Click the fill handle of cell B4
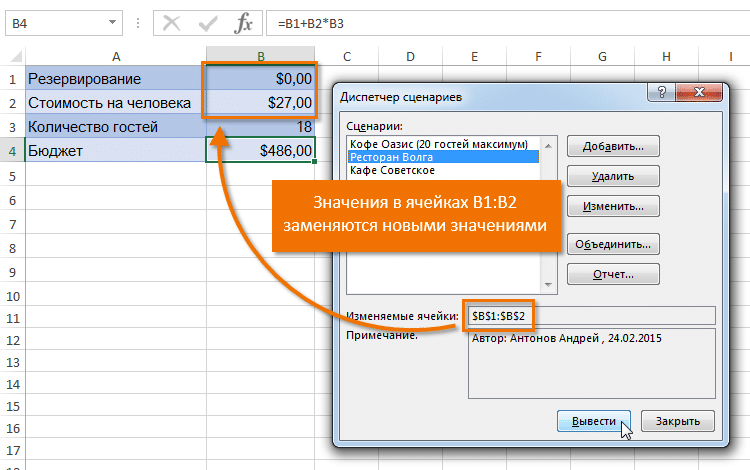The image size is (750, 470). click(314, 162)
